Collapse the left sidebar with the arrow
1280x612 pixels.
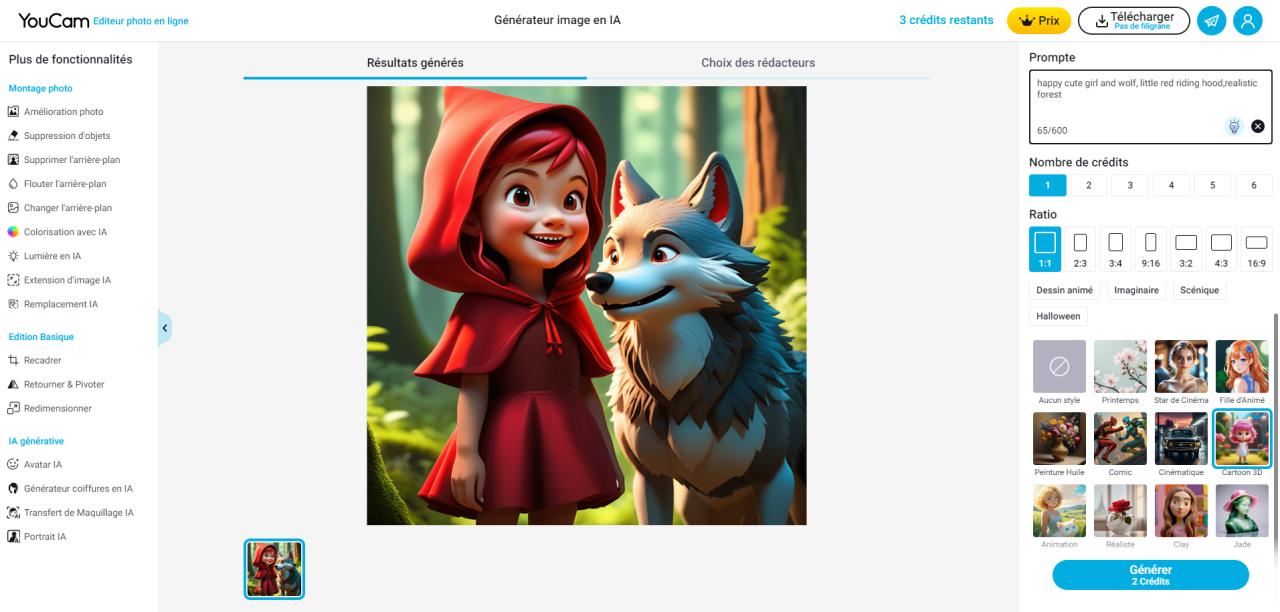pyautogui.click(x=165, y=328)
